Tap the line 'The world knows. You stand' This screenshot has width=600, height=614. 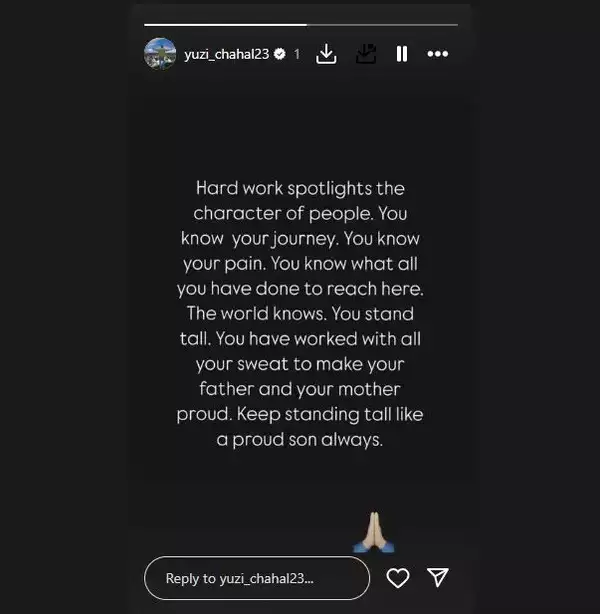pos(300,314)
